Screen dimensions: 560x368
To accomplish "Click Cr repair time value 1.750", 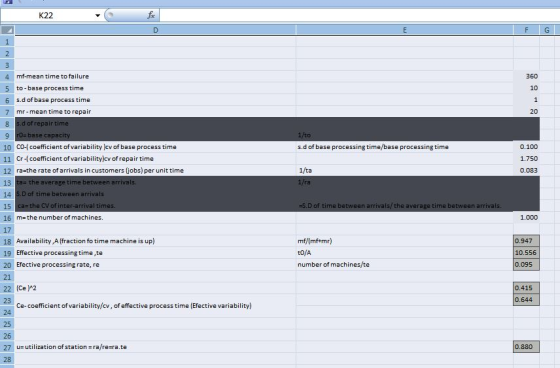I will click(526, 159).
